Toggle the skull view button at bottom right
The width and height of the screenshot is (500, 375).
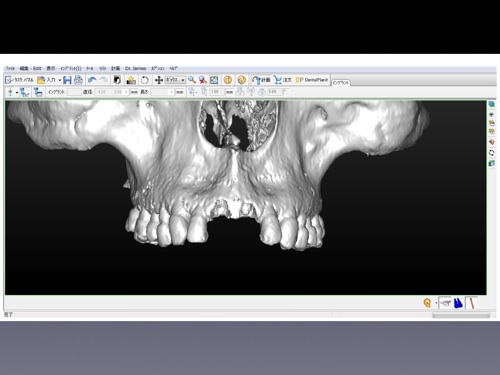coord(445,303)
